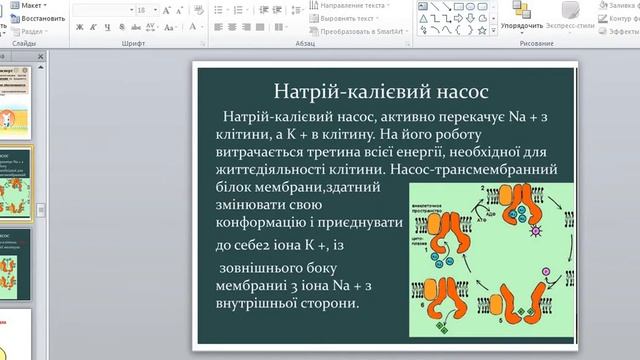
Task: Increase font size with large A
Action: click(166, 11)
